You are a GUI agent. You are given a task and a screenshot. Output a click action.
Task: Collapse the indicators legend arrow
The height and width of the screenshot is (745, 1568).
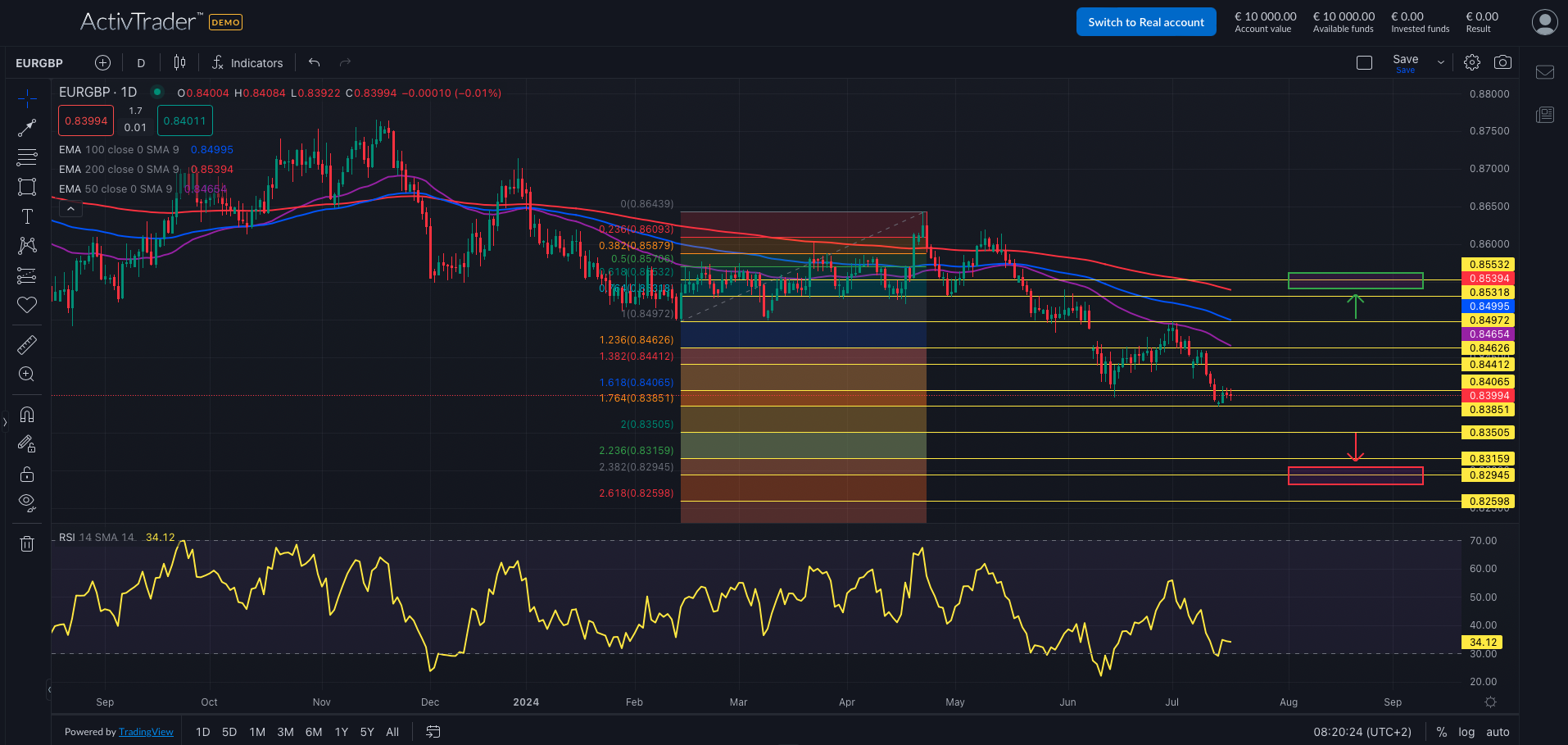[70, 207]
